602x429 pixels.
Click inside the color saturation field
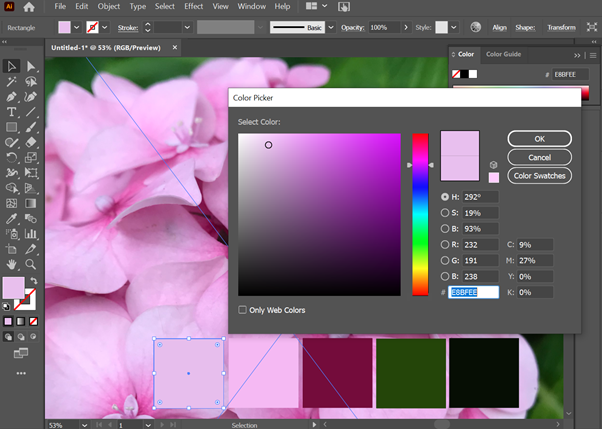[319, 214]
